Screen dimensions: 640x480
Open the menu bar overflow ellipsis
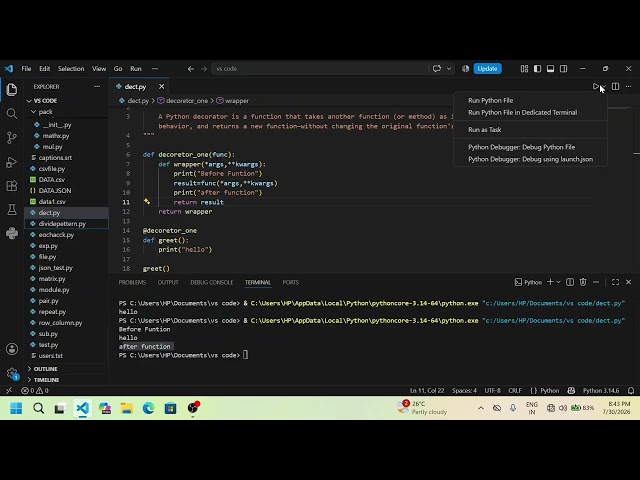(x=155, y=69)
